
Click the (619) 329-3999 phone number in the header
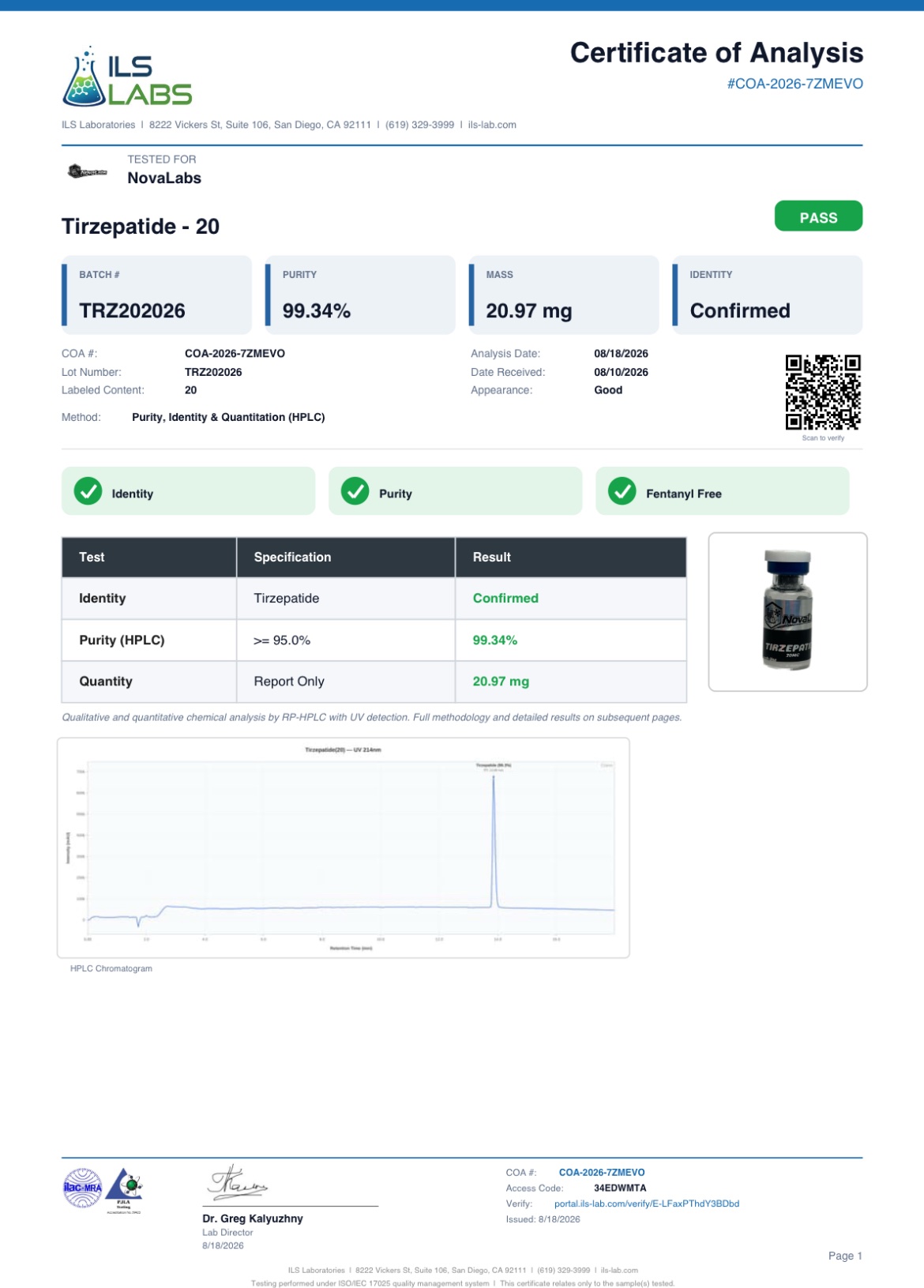(419, 125)
